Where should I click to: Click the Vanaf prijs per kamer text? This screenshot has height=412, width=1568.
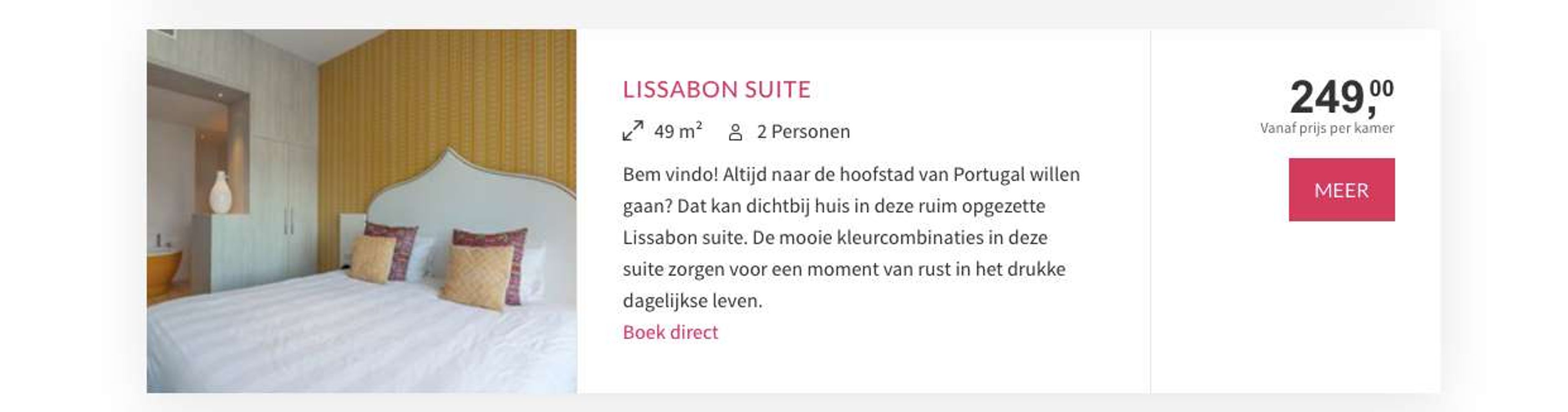coord(1327,128)
